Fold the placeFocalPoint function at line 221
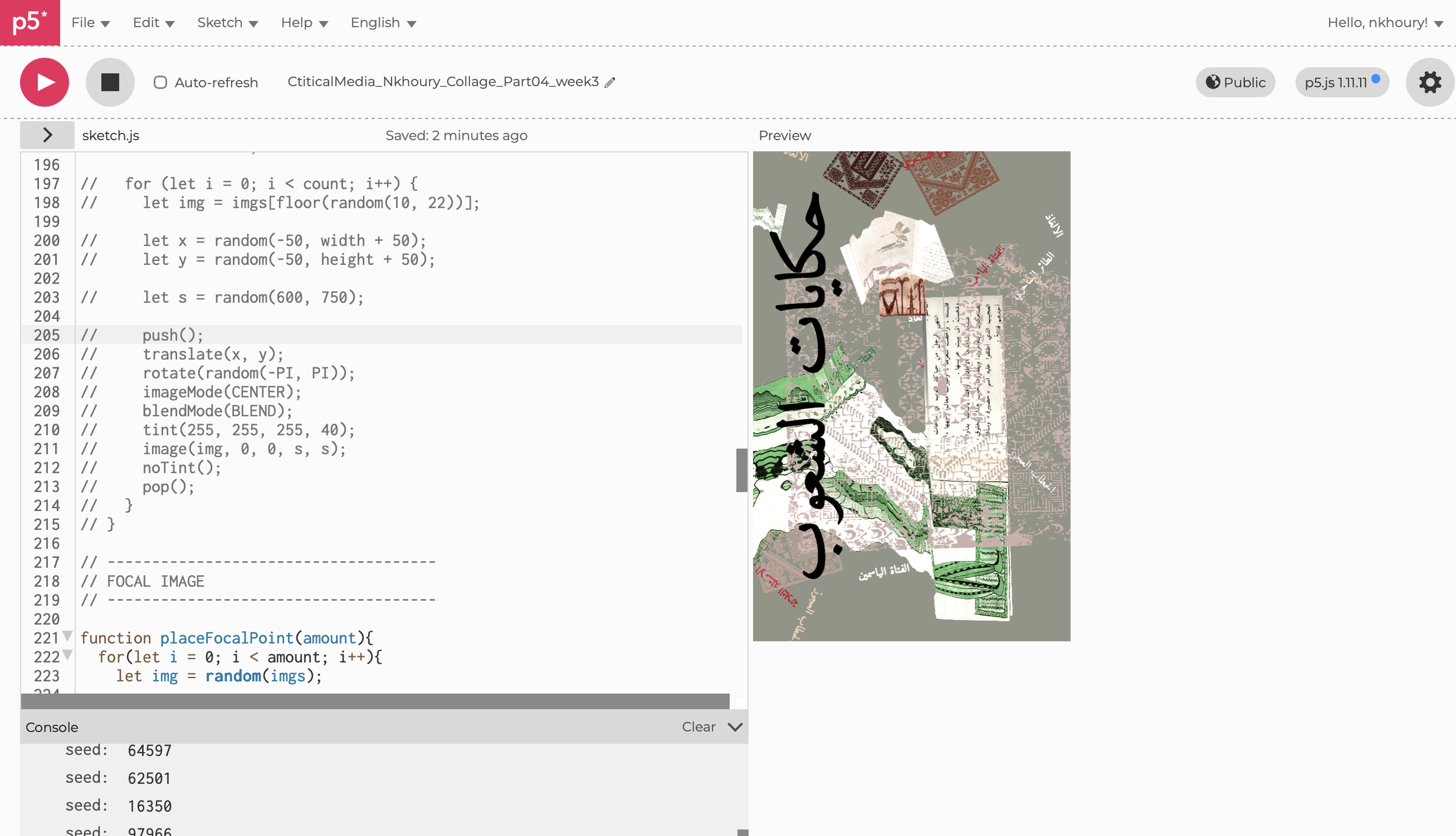Image resolution: width=1456 pixels, height=836 pixels. click(x=68, y=636)
